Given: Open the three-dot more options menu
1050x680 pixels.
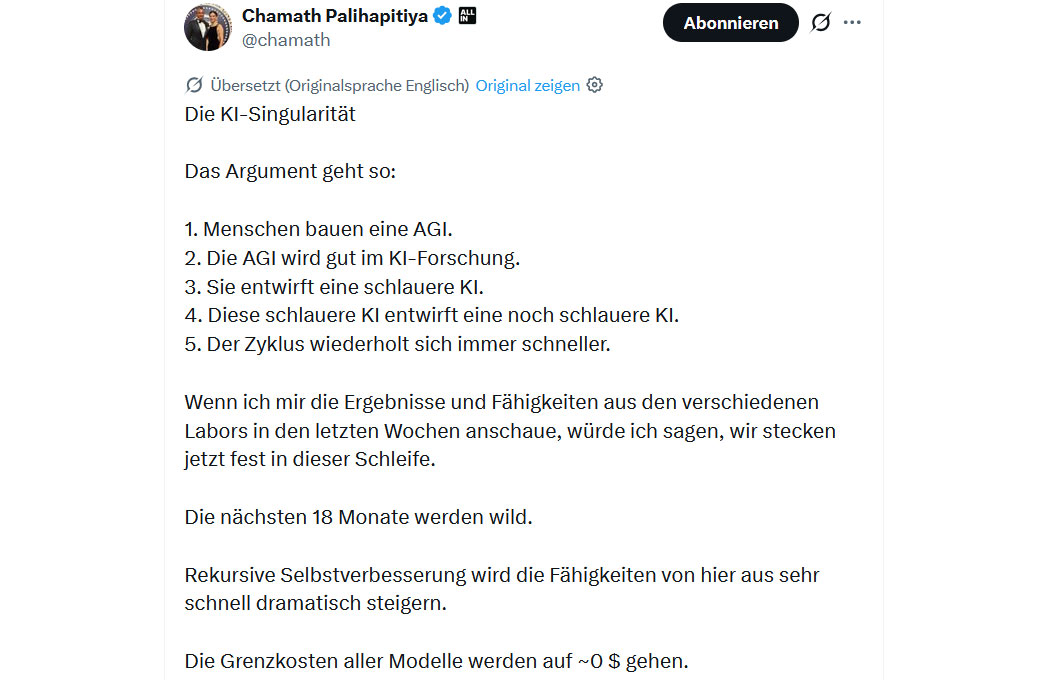Looking at the screenshot, I should (852, 23).
